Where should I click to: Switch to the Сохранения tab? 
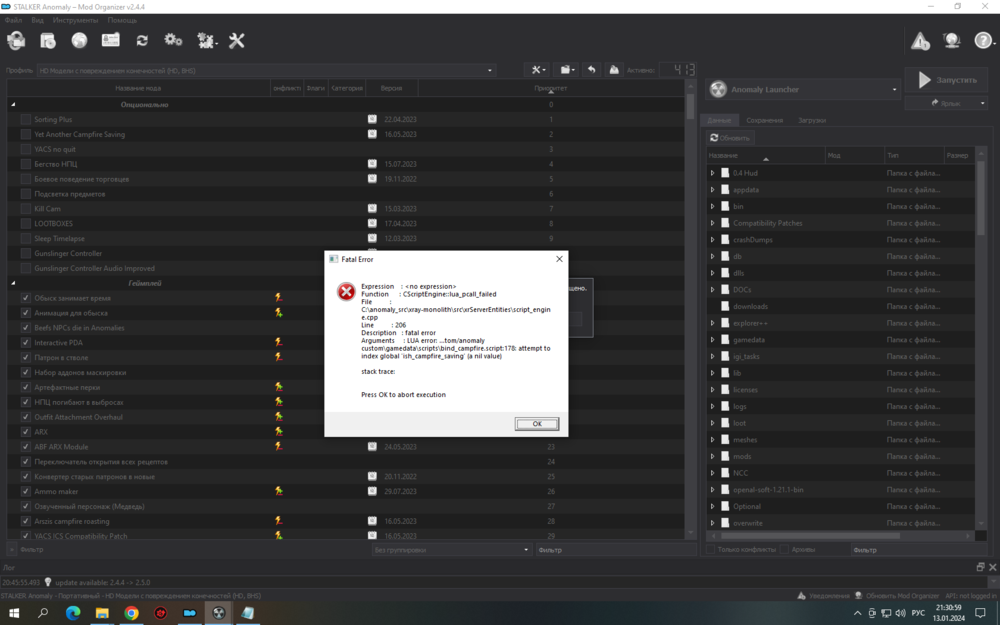[764, 120]
